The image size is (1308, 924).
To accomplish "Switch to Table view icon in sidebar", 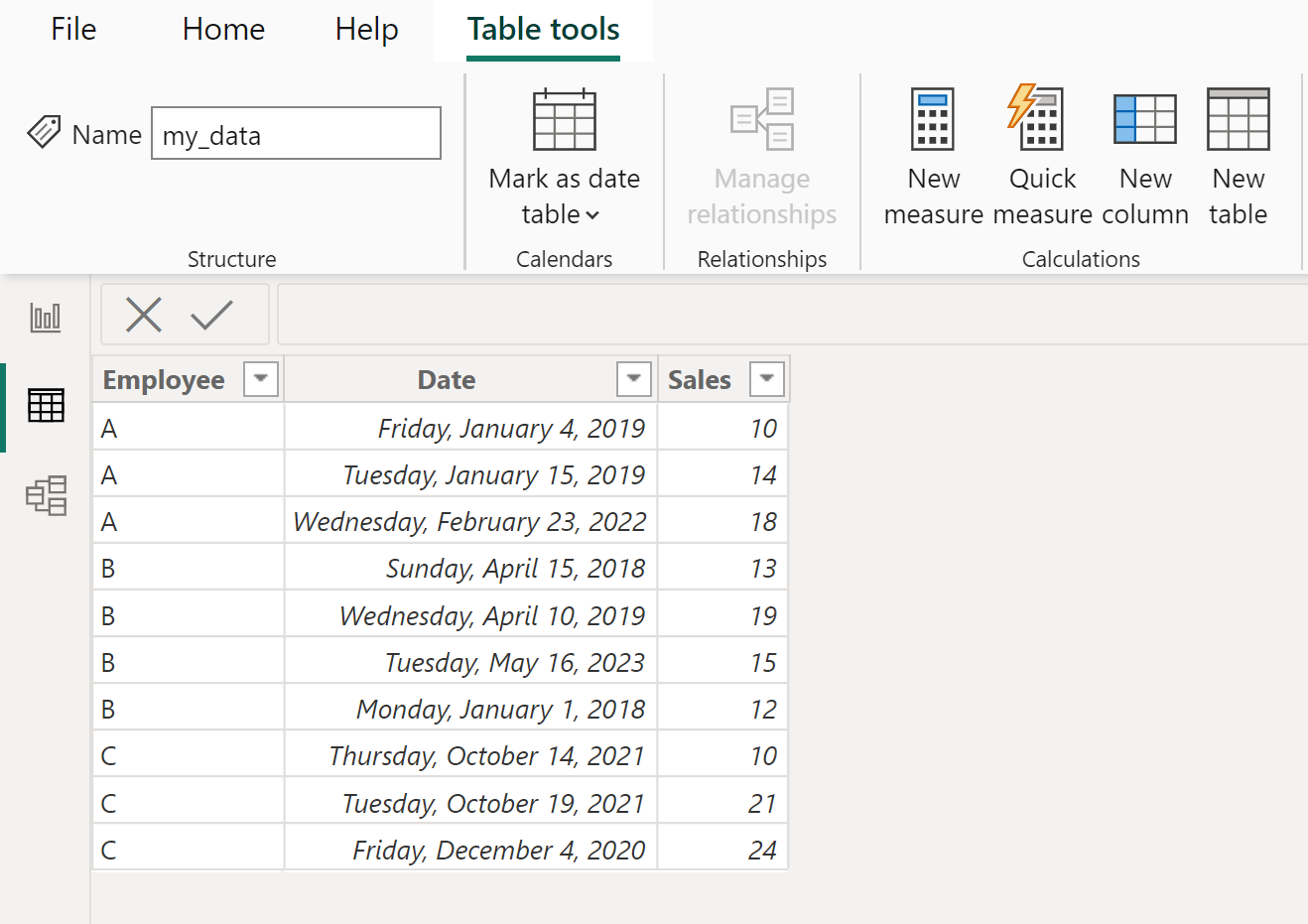I will pyautogui.click(x=46, y=405).
